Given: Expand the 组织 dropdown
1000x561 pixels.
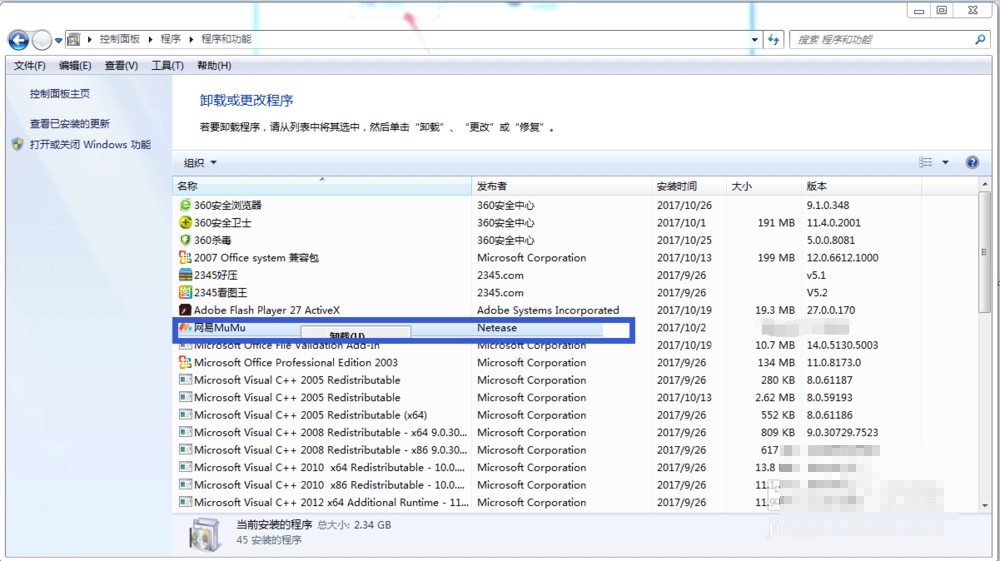Looking at the screenshot, I should pos(200,163).
